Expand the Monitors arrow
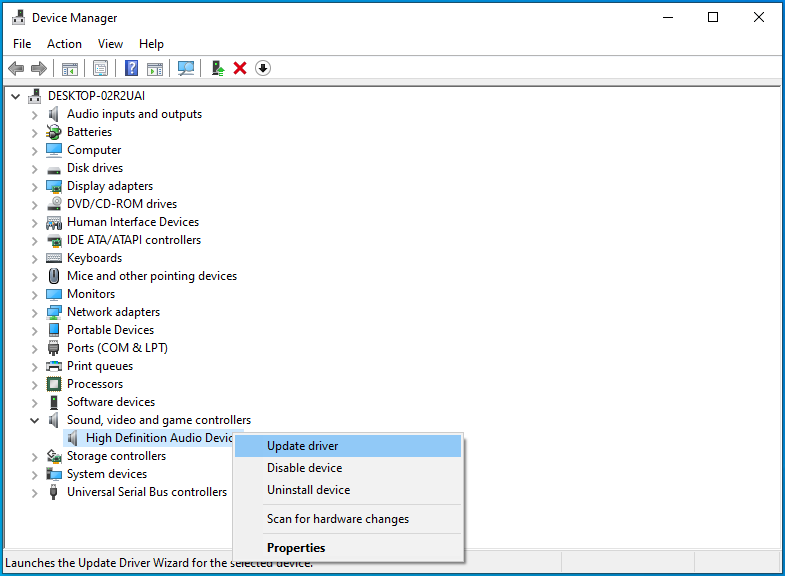The height and width of the screenshot is (576, 785). pyautogui.click(x=34, y=295)
